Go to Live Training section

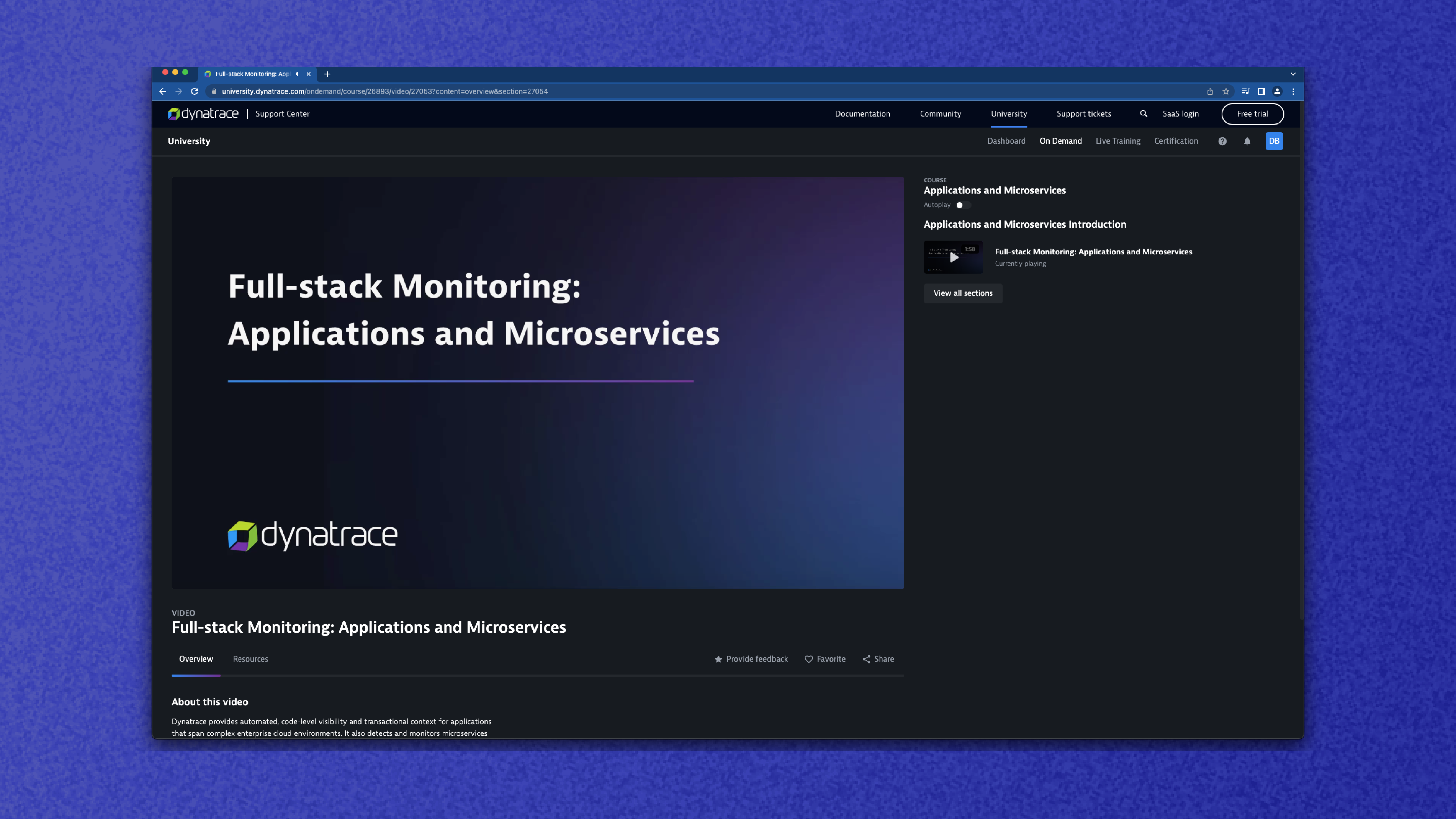[1117, 141]
